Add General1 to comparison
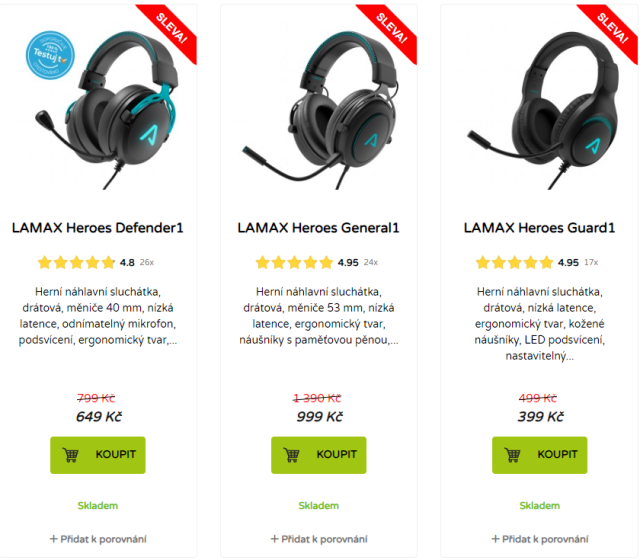 (319, 539)
